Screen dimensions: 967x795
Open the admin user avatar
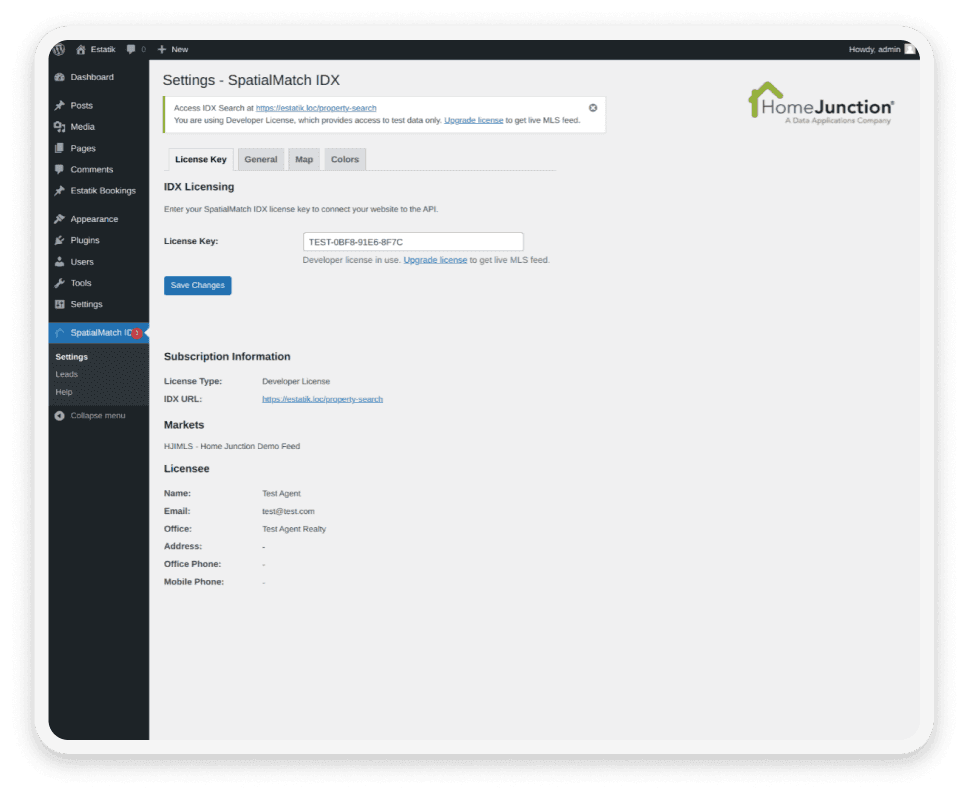(x=910, y=49)
